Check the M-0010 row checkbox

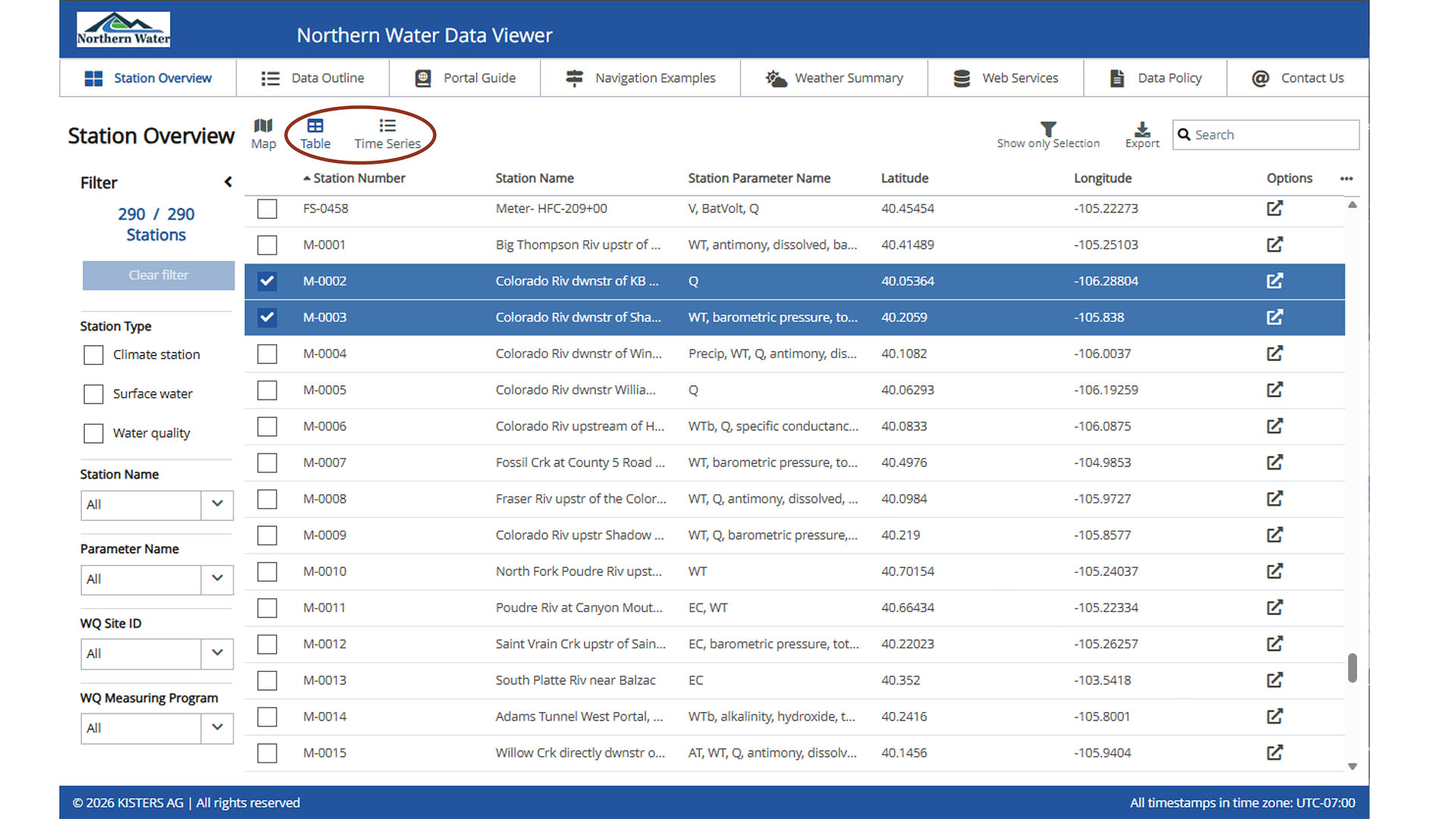coord(267,571)
